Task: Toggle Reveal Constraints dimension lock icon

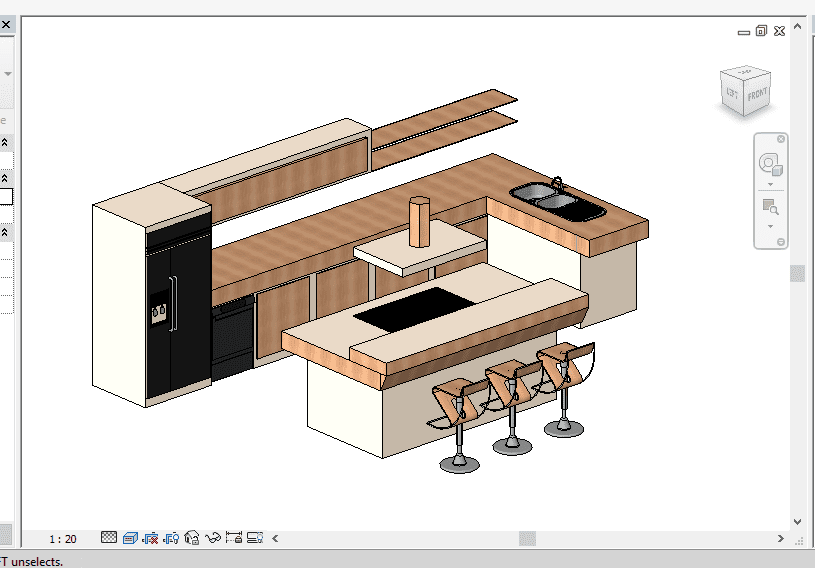Action: (x=234, y=537)
